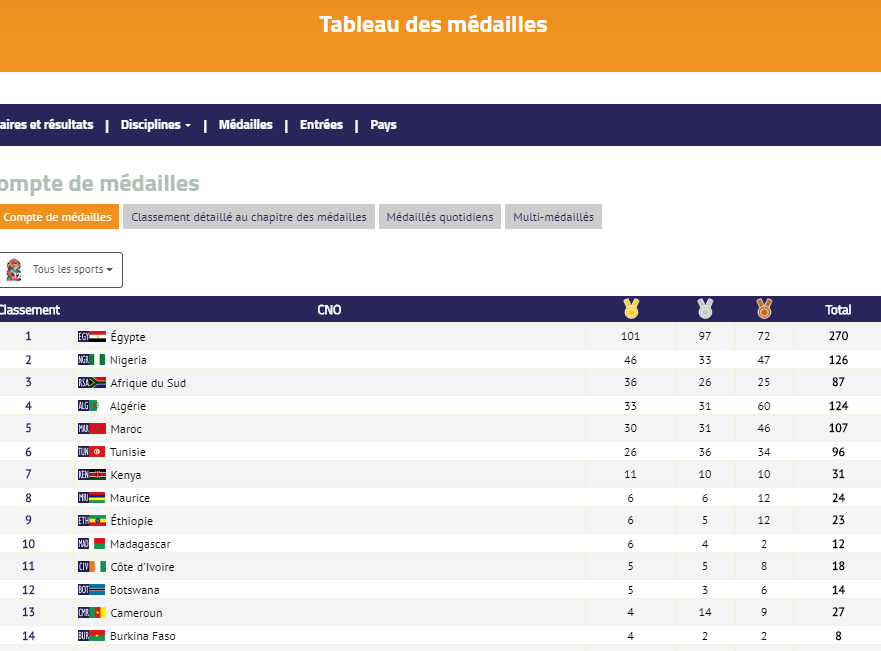The height and width of the screenshot is (651, 881).
Task: Click the silver medal column icon
Action: [x=705, y=309]
